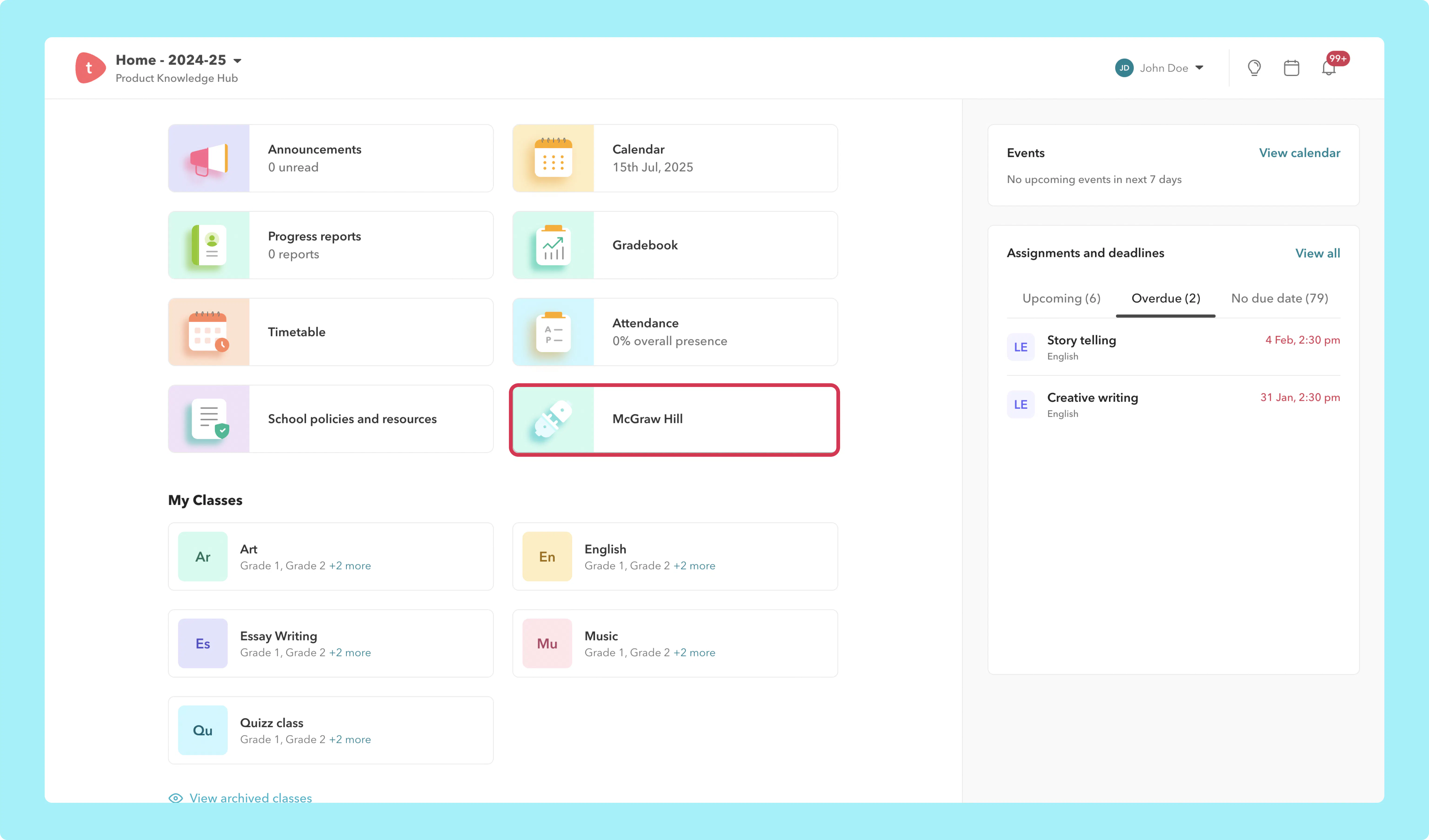Open the notifications bell icon

[x=1328, y=68]
